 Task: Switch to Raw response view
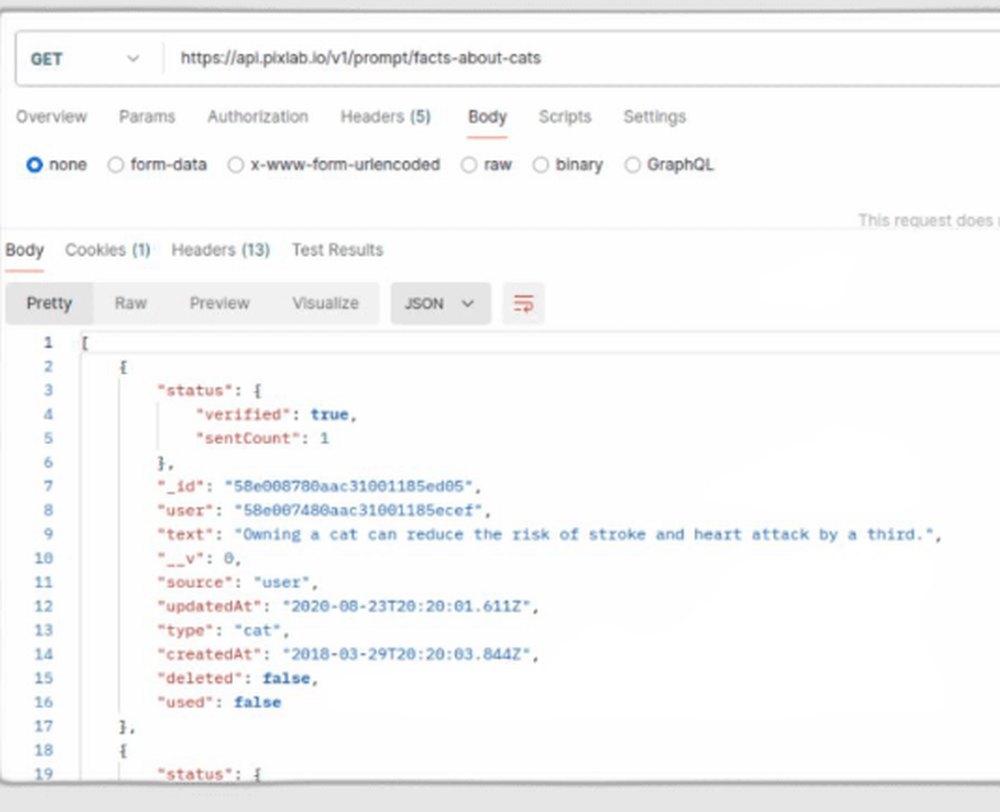(x=131, y=304)
